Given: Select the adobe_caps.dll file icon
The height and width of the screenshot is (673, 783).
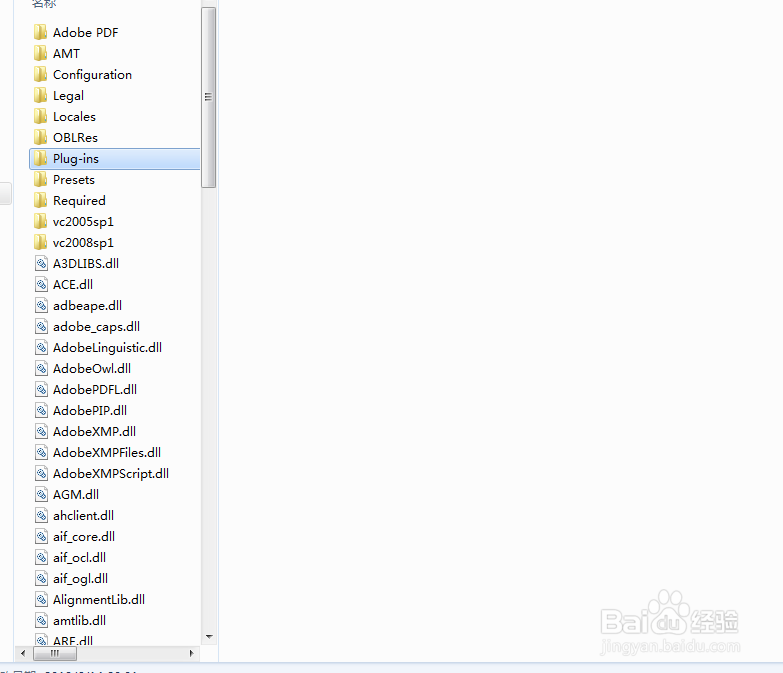Looking at the screenshot, I should tap(41, 327).
